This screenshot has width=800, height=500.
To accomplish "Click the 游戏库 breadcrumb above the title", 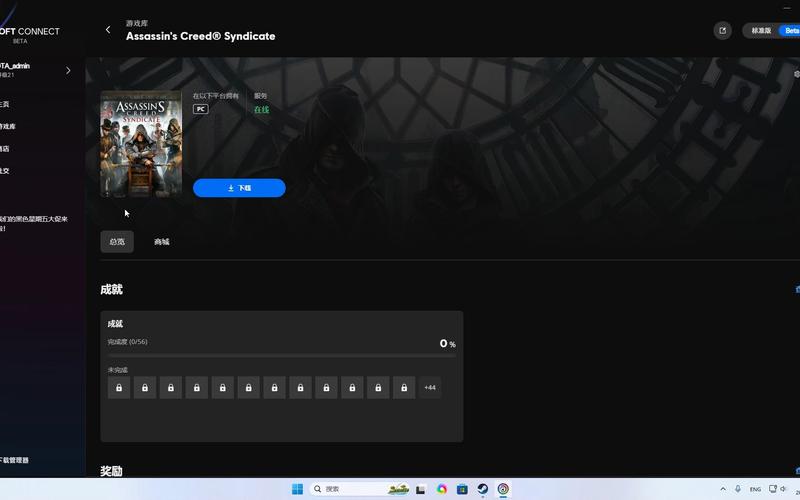I will click(137, 23).
